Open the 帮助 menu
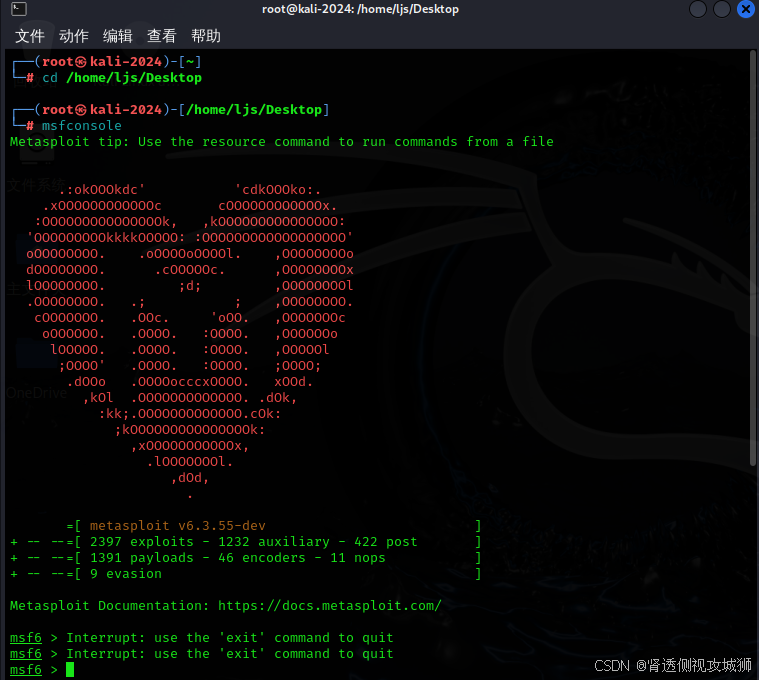This screenshot has width=759, height=680. (206, 36)
